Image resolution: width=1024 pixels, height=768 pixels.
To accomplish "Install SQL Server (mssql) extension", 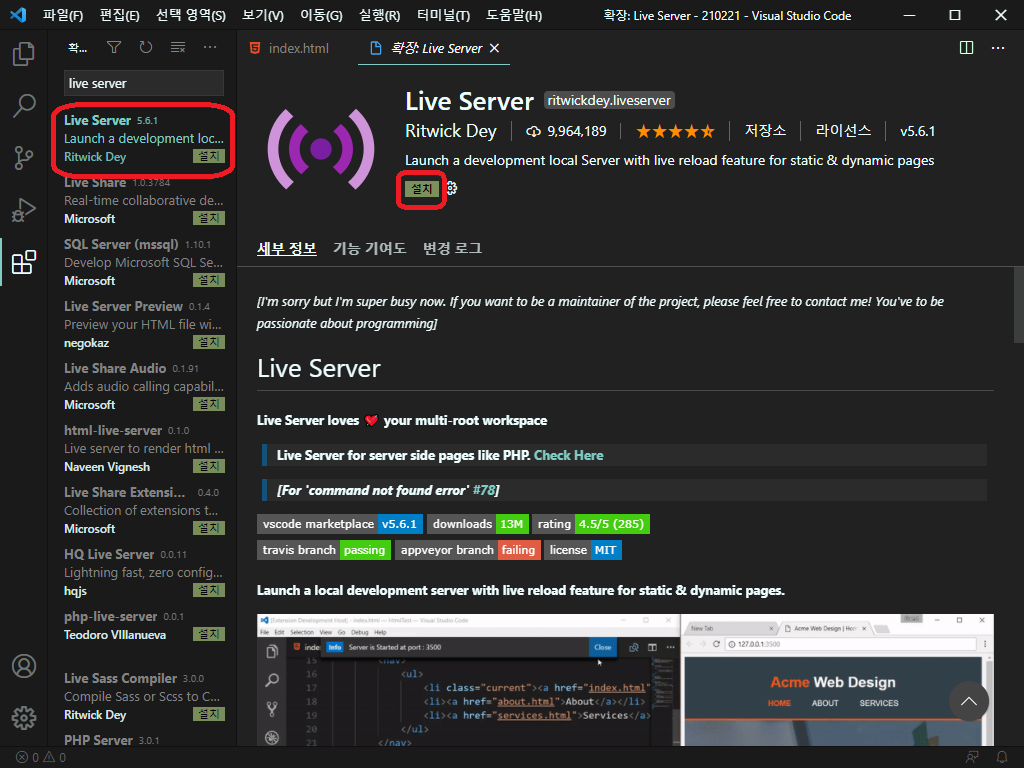I will pyautogui.click(x=208, y=280).
